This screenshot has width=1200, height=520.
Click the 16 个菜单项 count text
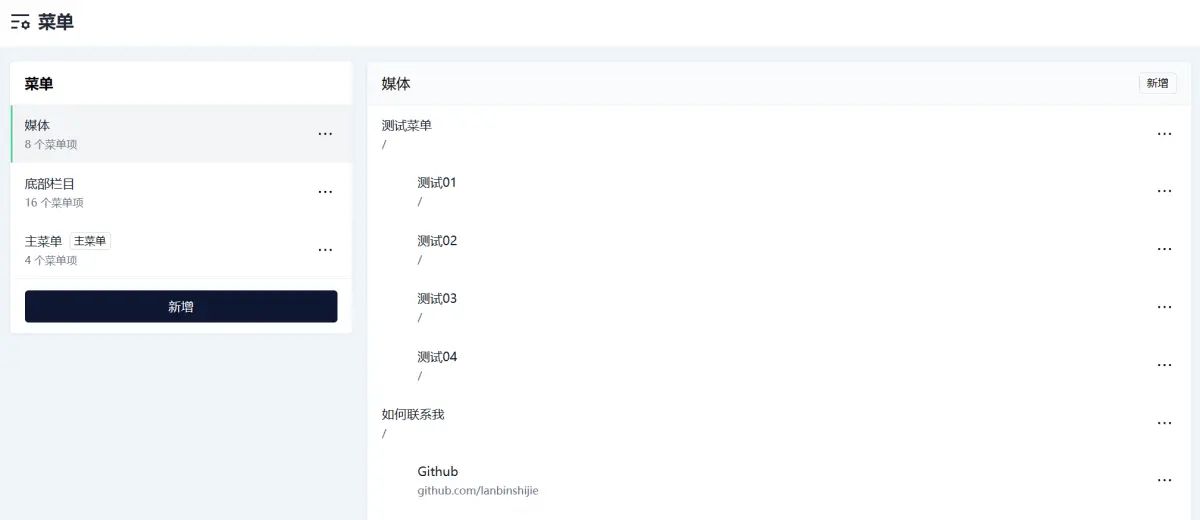point(54,202)
